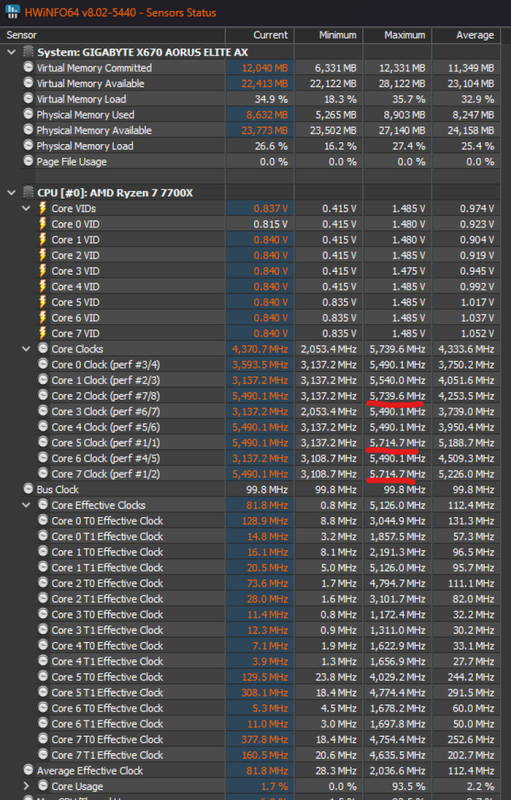This screenshot has width=511, height=800.
Task: Click the 99.8 MHz current Bus Clock value
Action: tap(267, 489)
